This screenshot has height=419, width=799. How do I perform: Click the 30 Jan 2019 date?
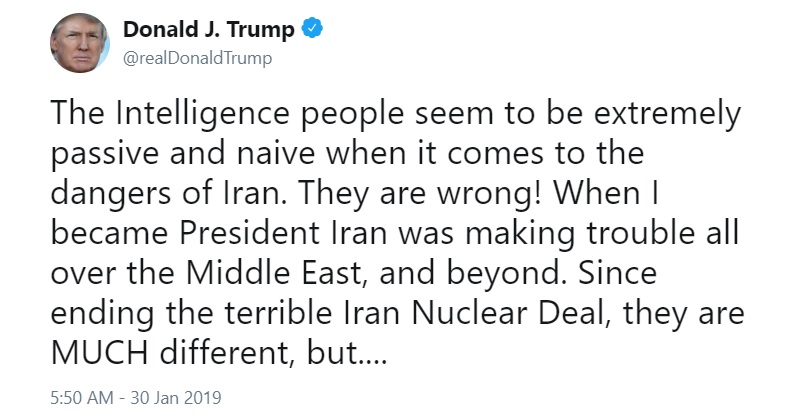coord(176,398)
